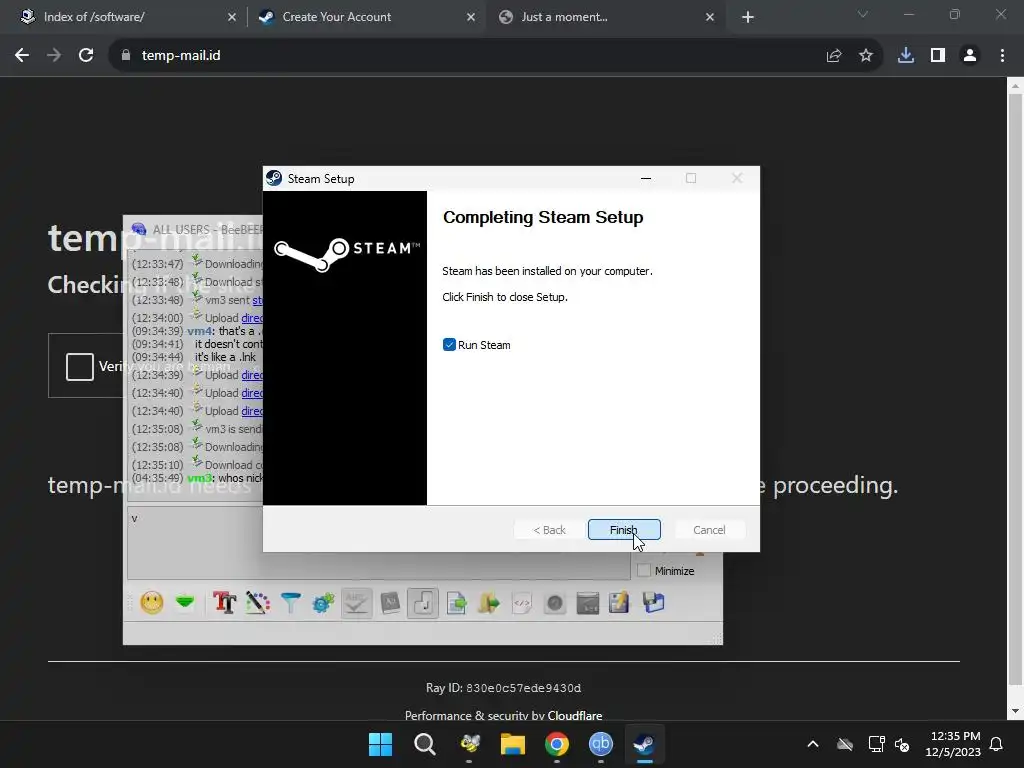Click the notepad-with-pencil icon in BeeBEEP toolbar
Screen dimensions: 1024x768
(x=619, y=602)
